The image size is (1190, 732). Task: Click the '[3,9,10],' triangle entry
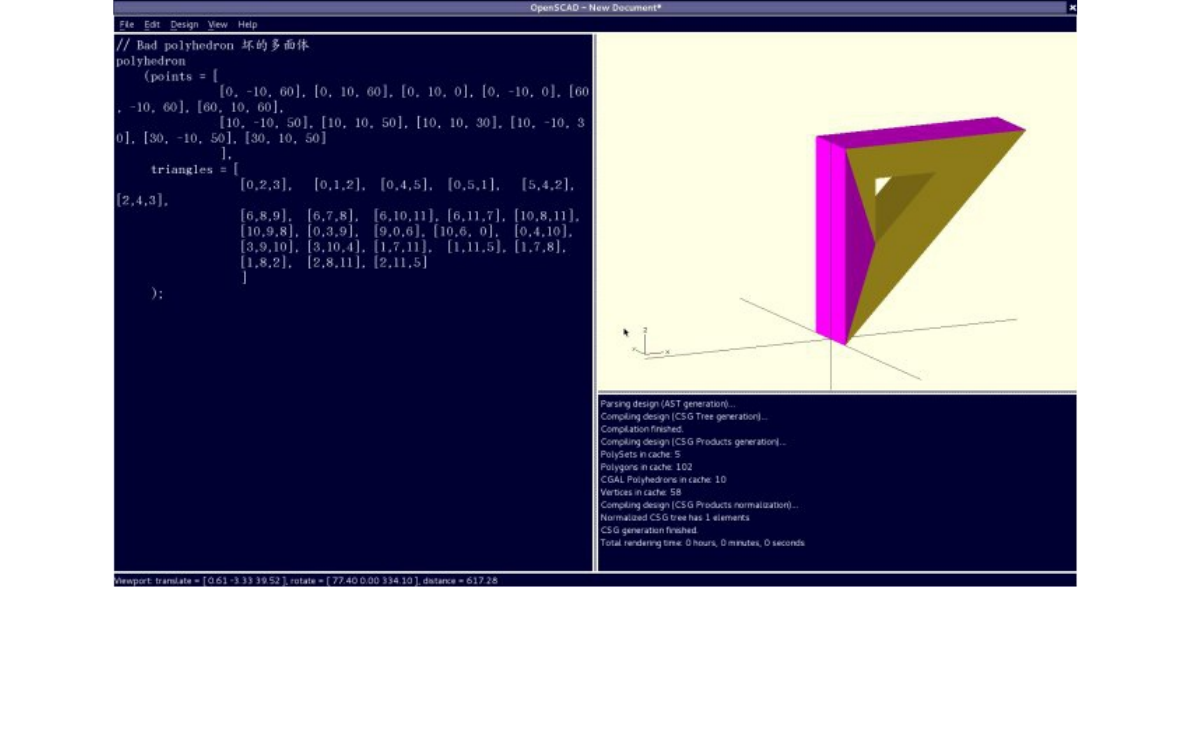[x=269, y=247]
